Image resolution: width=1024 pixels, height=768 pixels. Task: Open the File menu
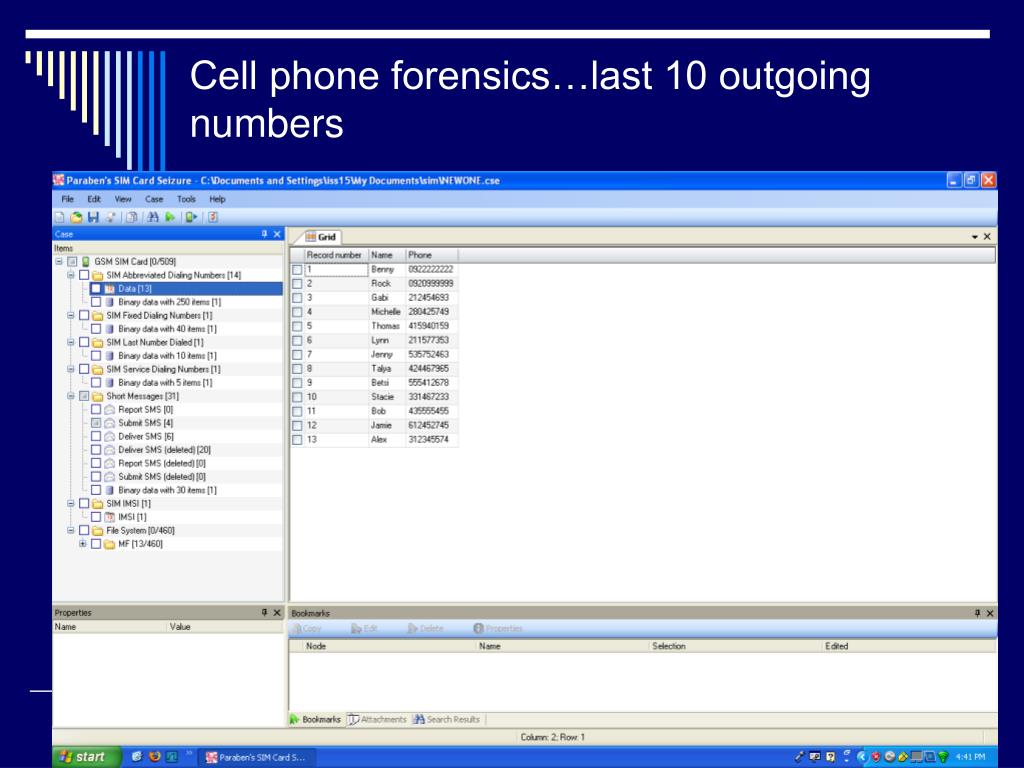(67, 199)
